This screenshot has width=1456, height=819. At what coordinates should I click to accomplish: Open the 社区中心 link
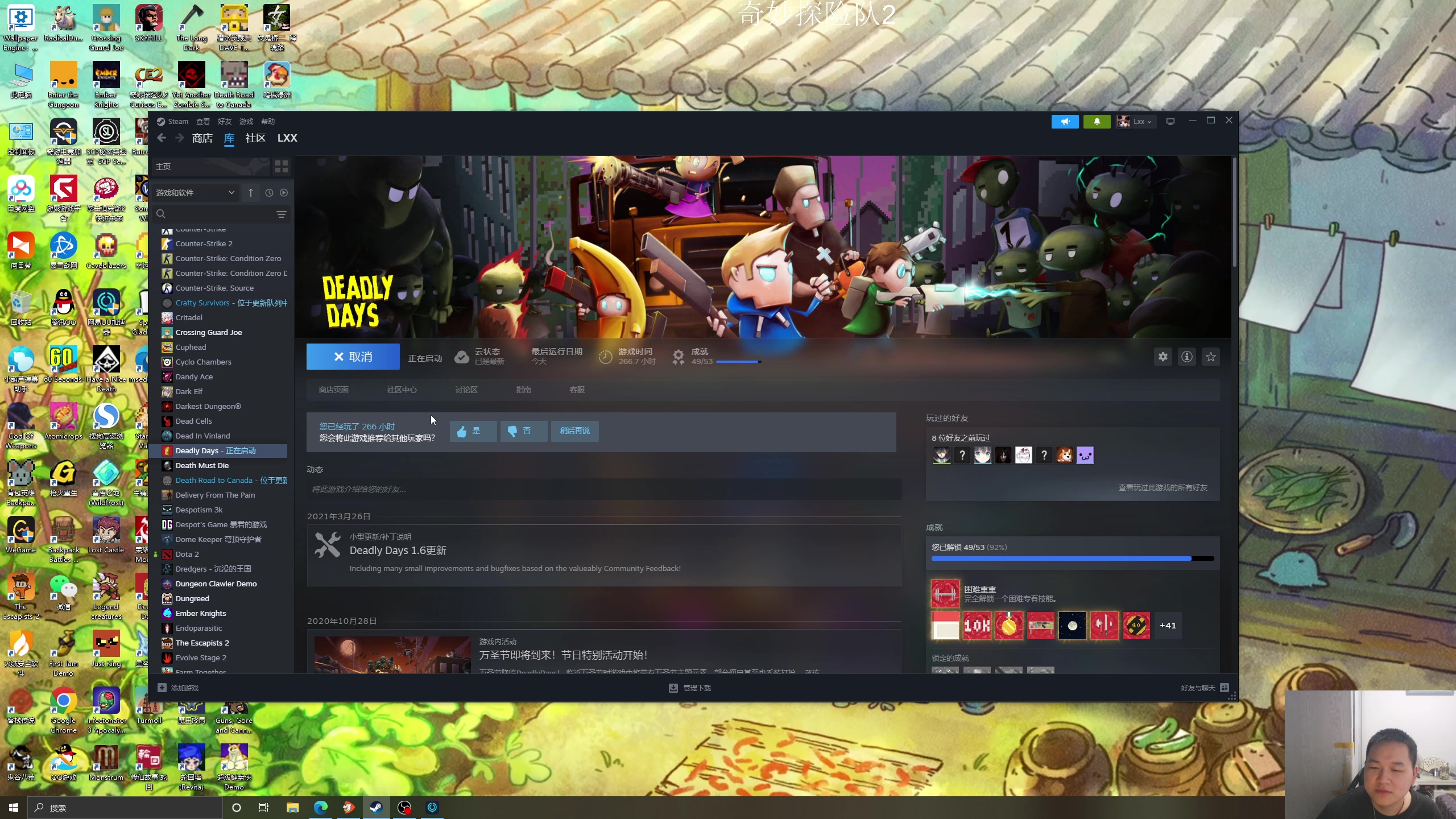(x=402, y=390)
